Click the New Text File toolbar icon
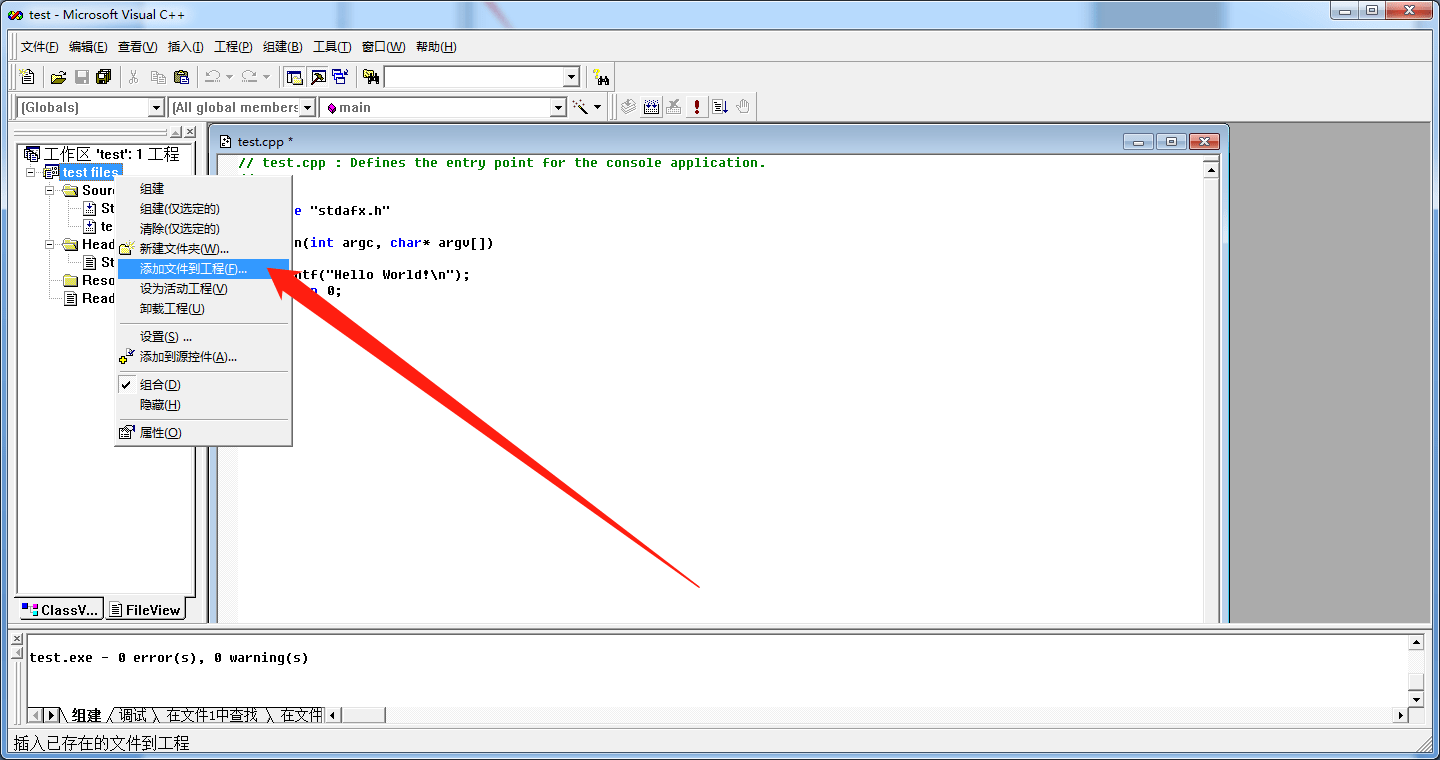Image resolution: width=1440 pixels, height=760 pixels. [27, 77]
